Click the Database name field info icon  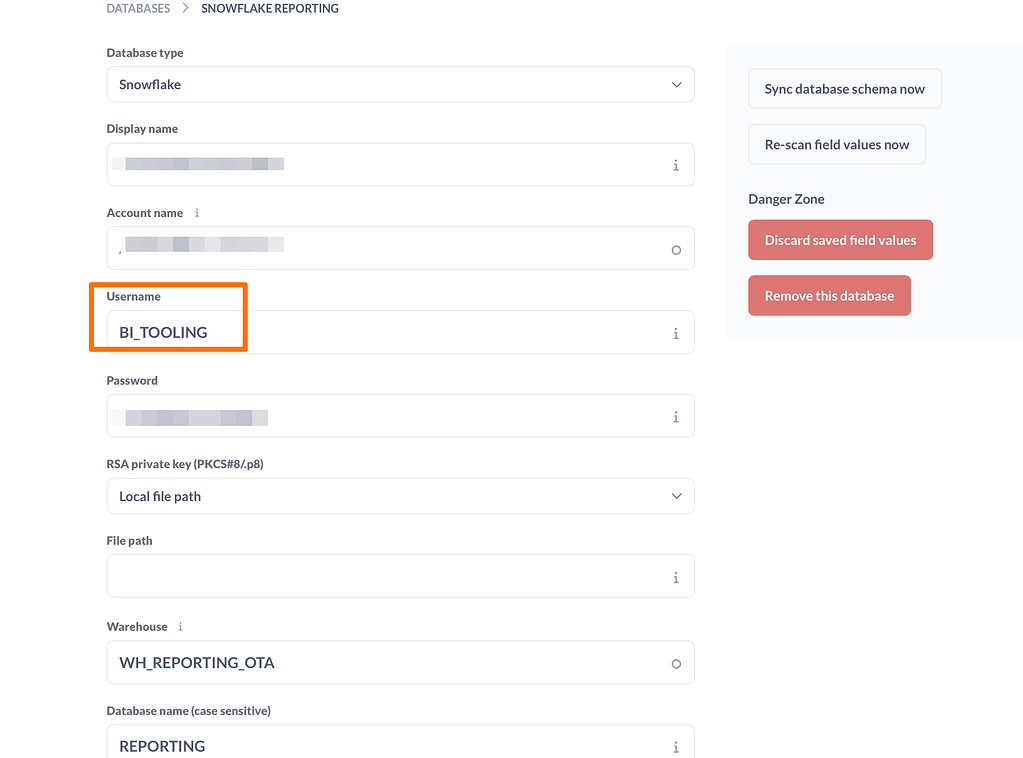coord(676,747)
